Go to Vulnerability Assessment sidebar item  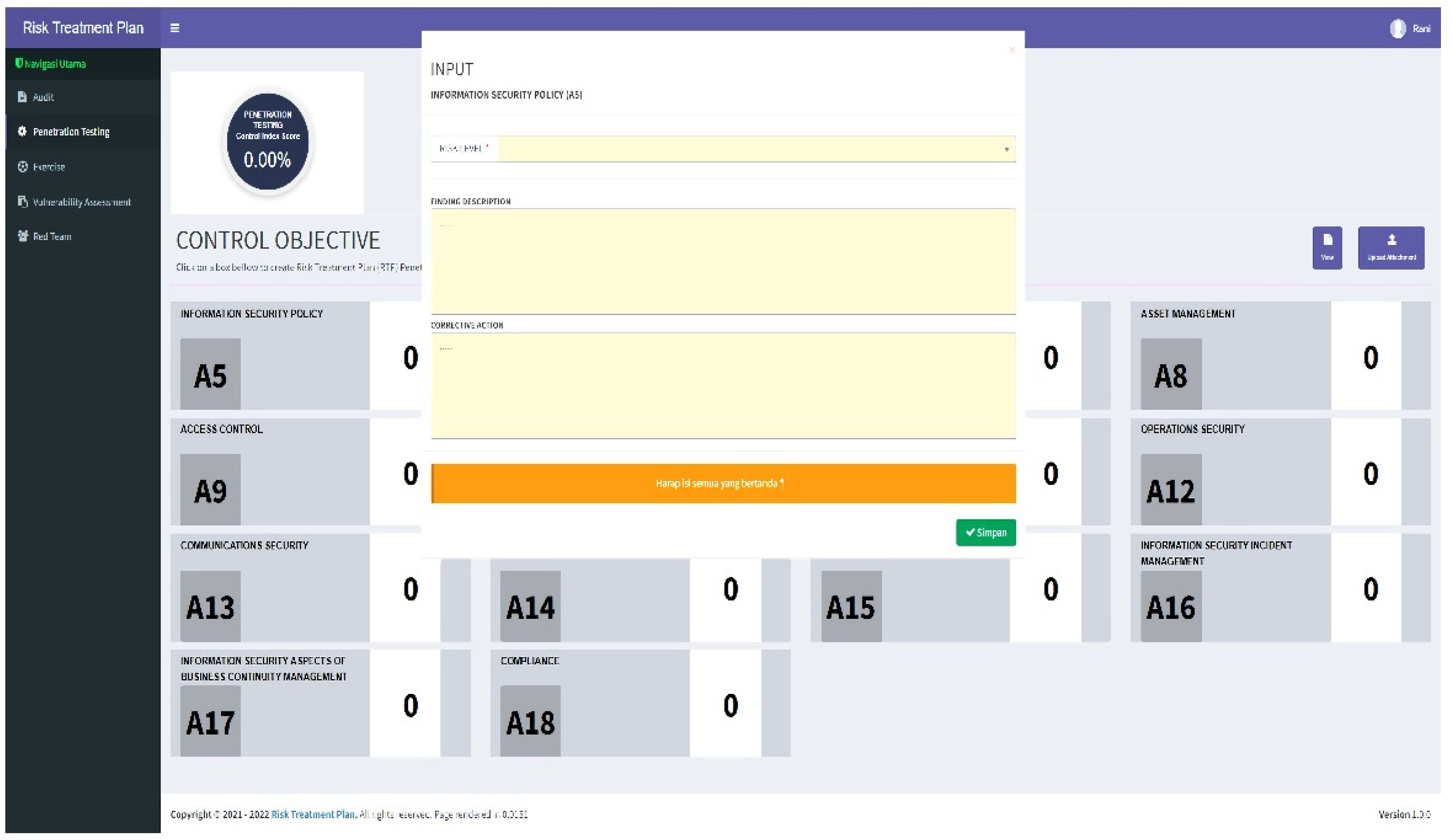(x=81, y=202)
